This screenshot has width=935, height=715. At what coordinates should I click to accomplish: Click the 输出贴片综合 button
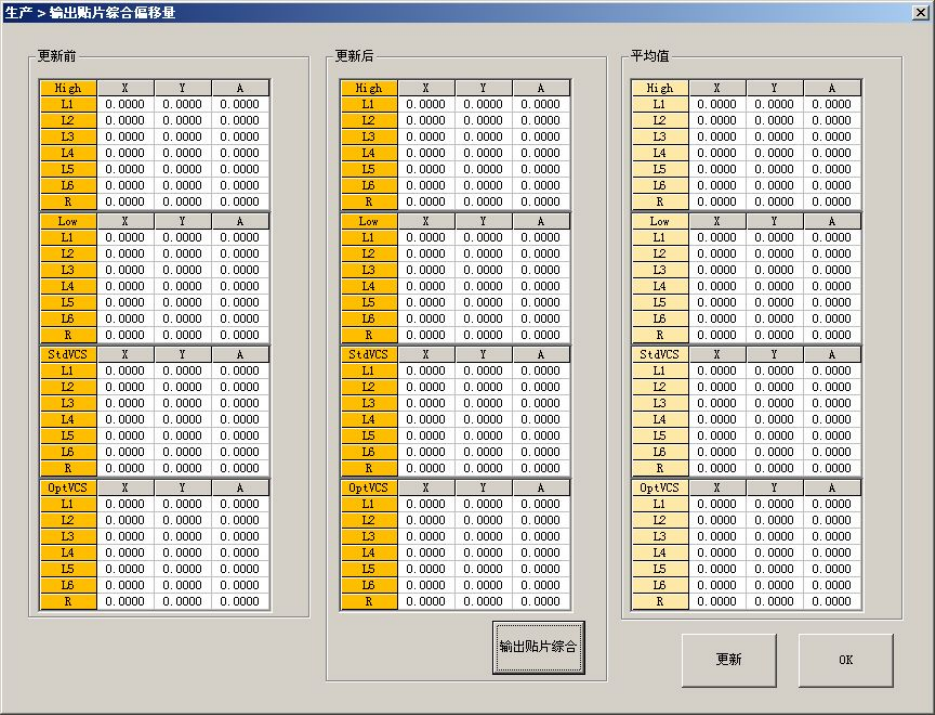(x=538, y=647)
